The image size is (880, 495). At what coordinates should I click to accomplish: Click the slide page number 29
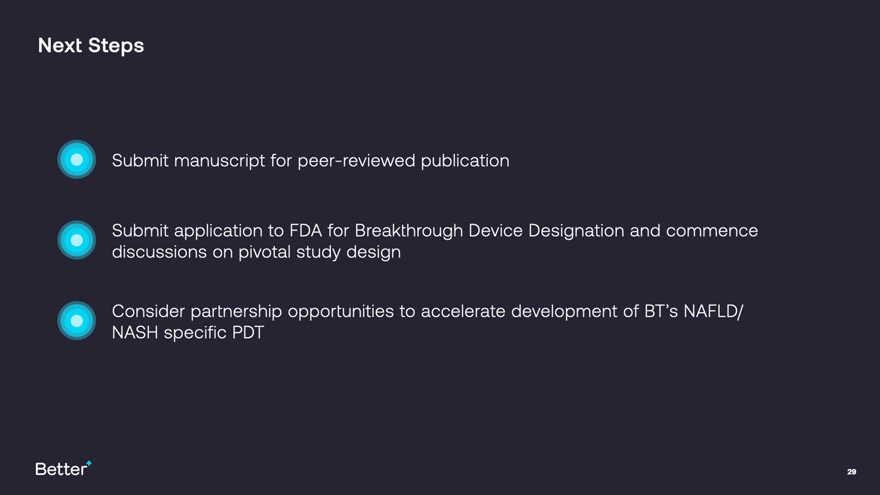click(x=851, y=471)
